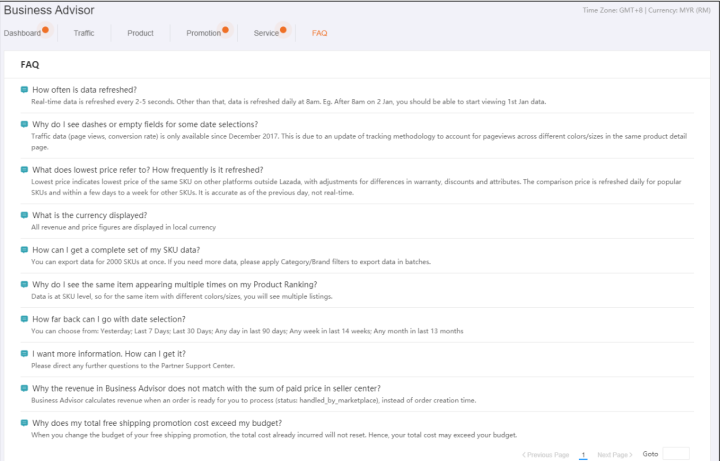
Task: Click the Next Page link
Action: pyautogui.click(x=614, y=454)
